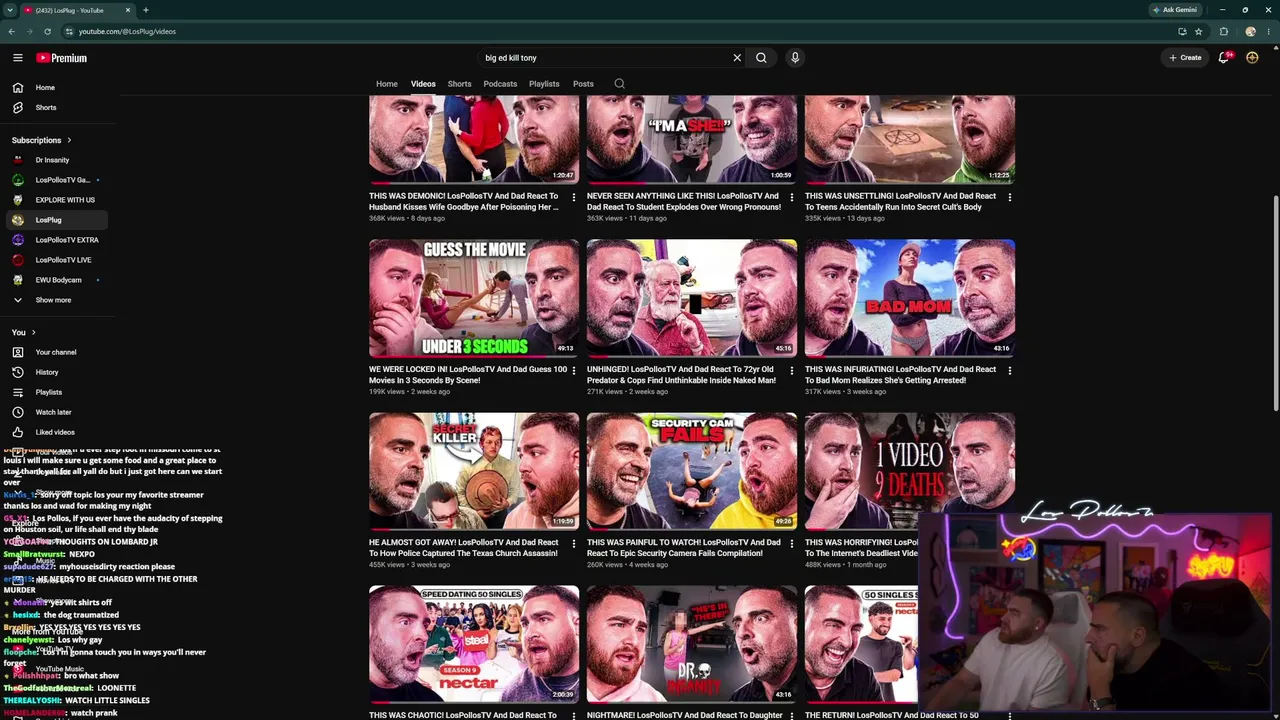Open Watch later list
1280x720 pixels.
(x=53, y=412)
